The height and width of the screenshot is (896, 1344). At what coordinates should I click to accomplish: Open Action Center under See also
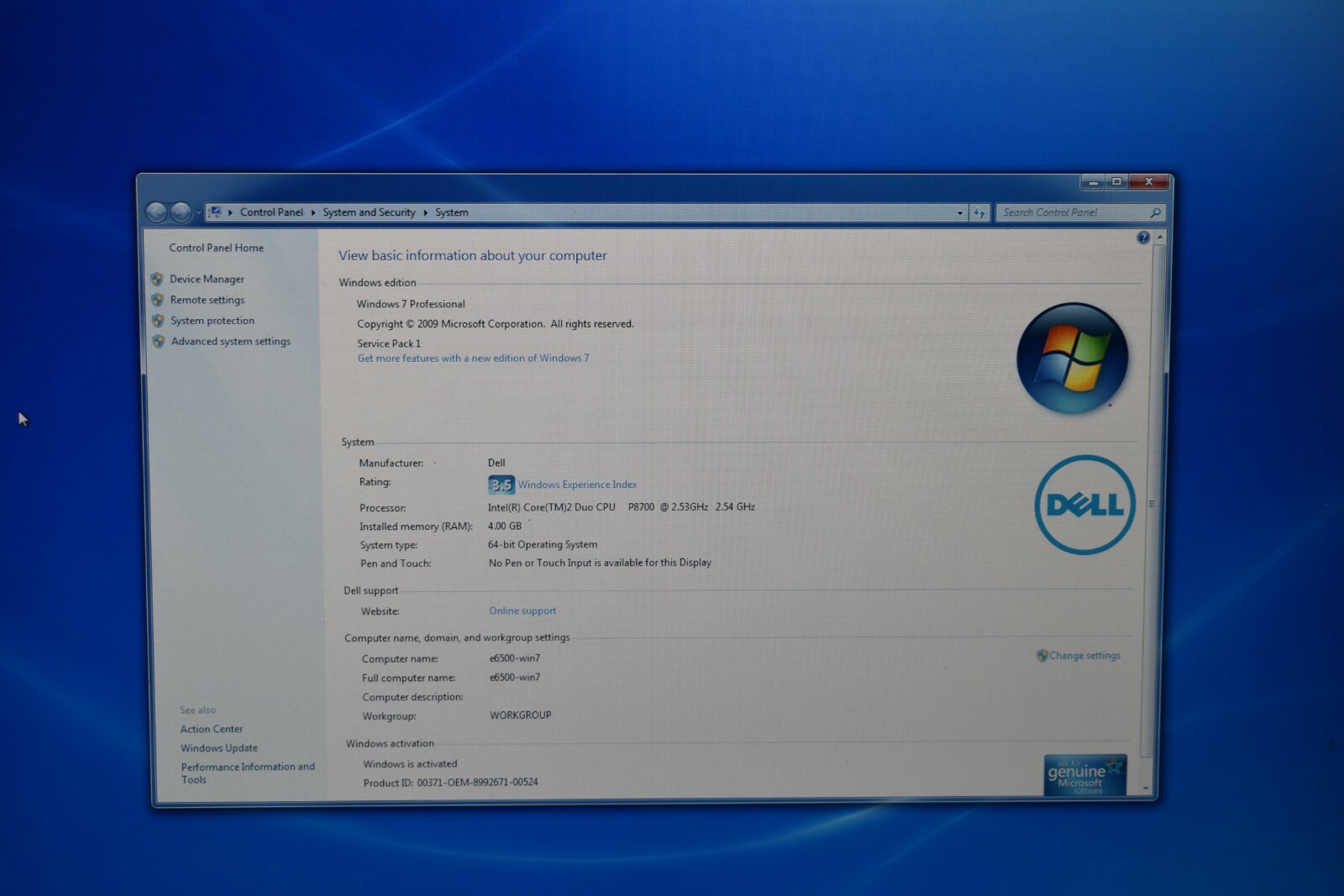pos(212,729)
